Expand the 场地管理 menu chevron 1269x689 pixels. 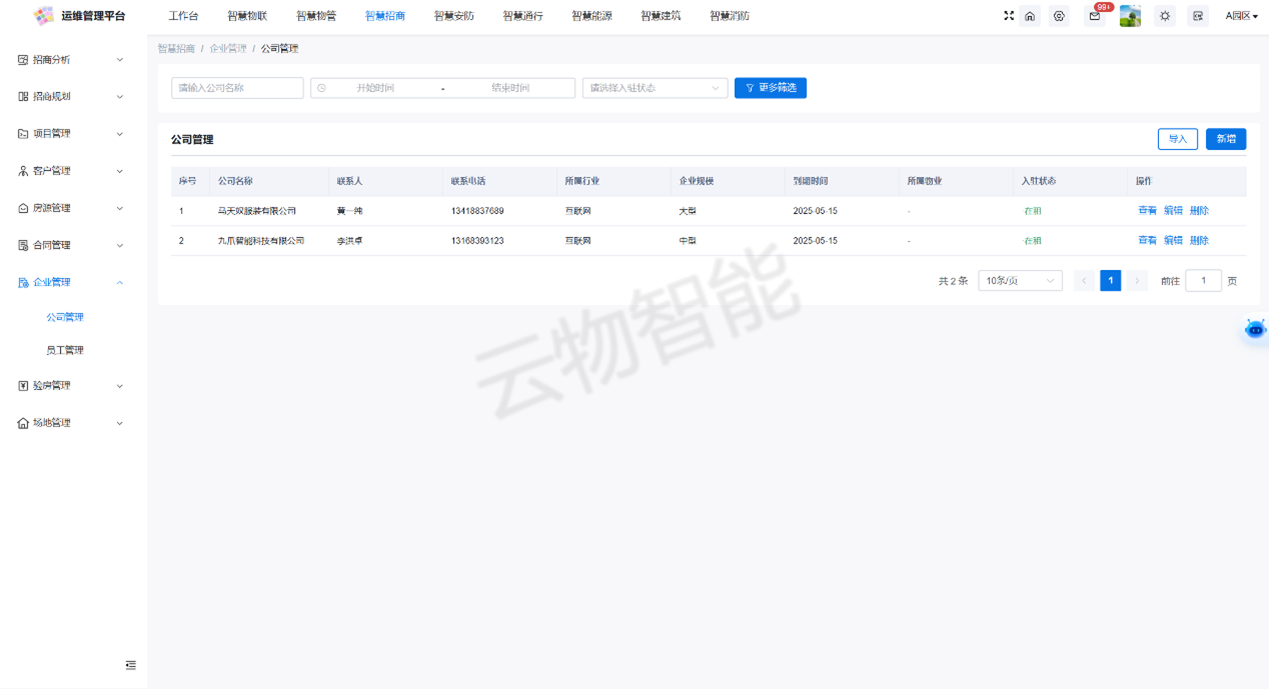coord(120,423)
